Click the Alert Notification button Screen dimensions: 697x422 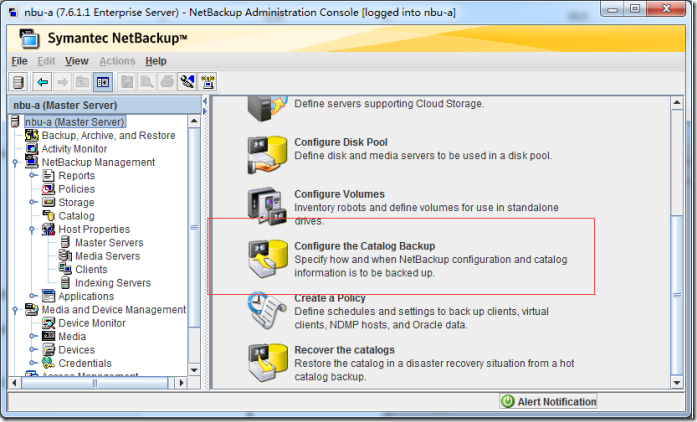click(x=548, y=402)
